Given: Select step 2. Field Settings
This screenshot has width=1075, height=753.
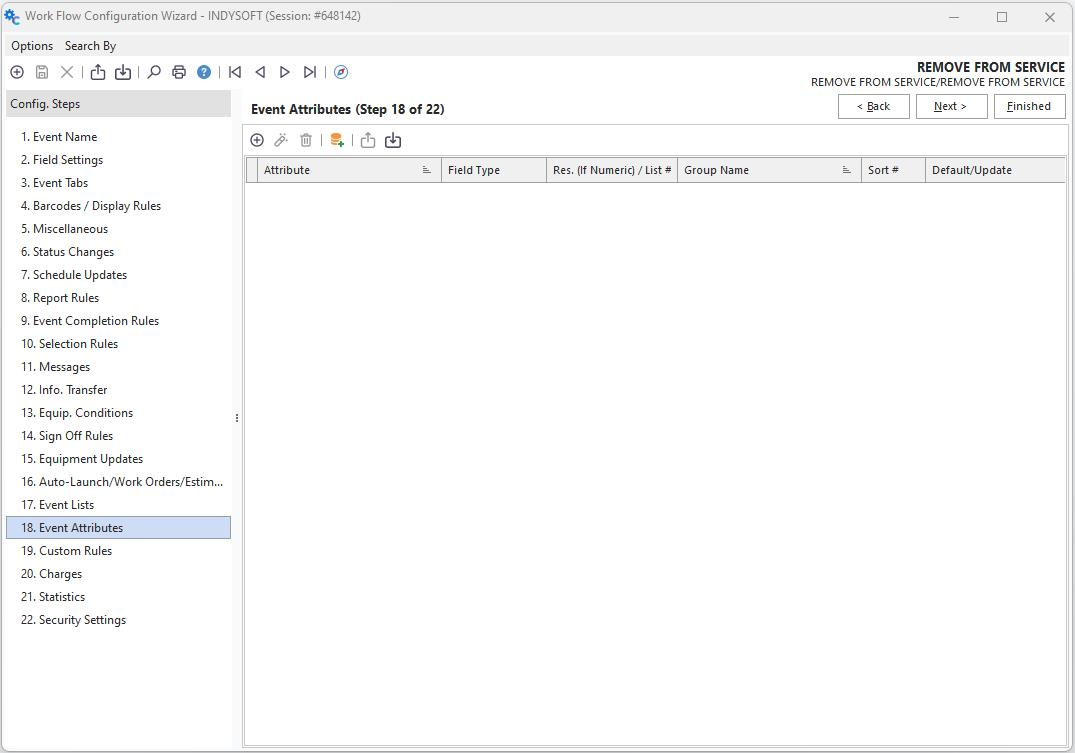Looking at the screenshot, I should [118, 160].
